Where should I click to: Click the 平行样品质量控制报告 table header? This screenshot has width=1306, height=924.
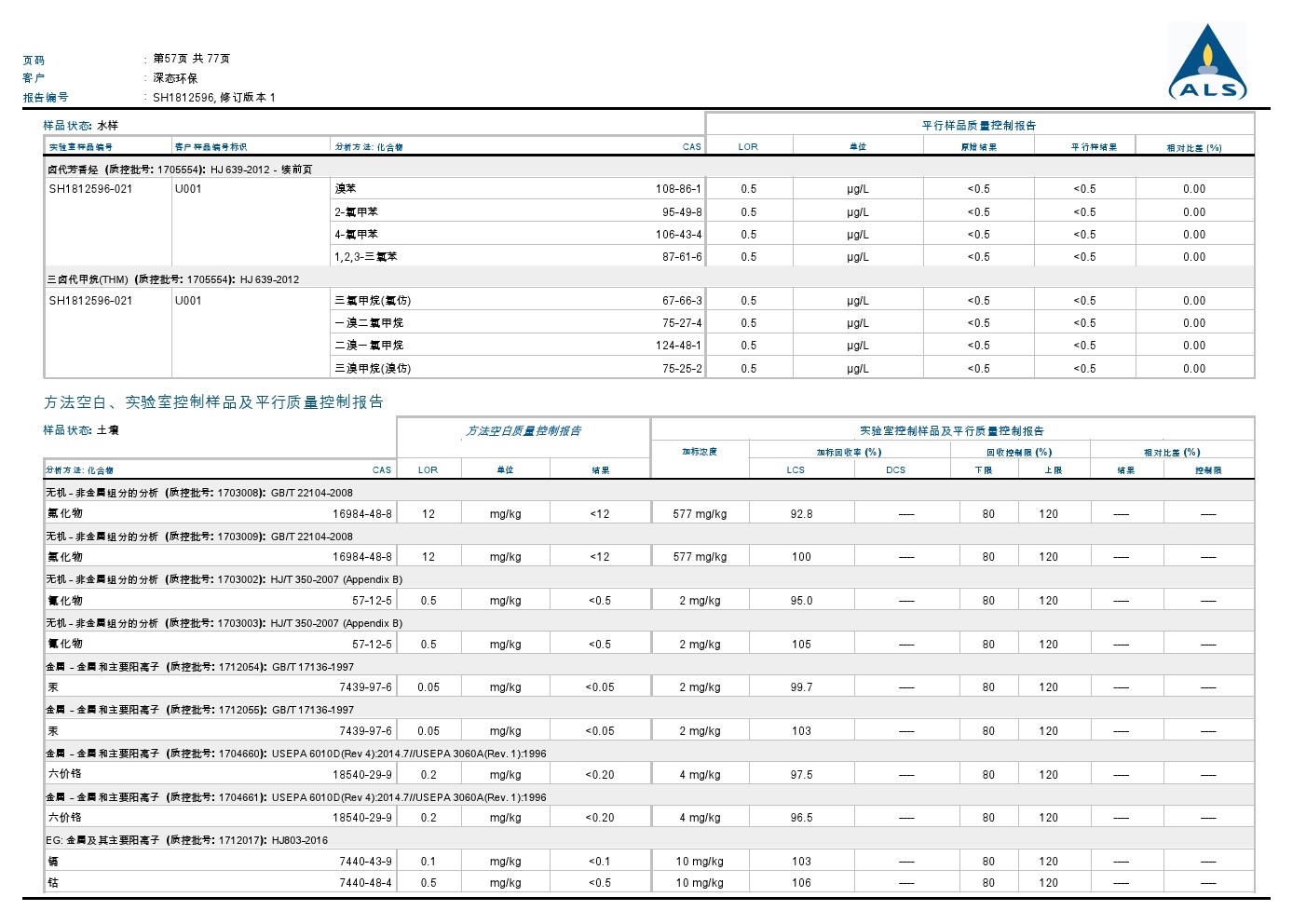[978, 126]
